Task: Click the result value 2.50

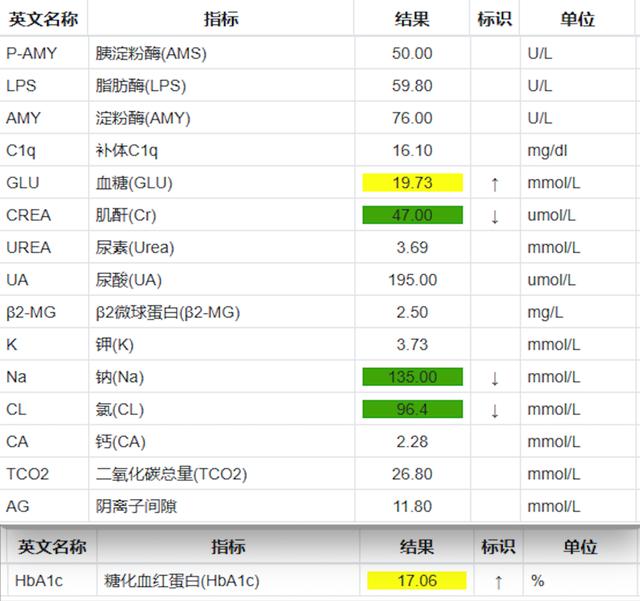Action: coord(412,312)
